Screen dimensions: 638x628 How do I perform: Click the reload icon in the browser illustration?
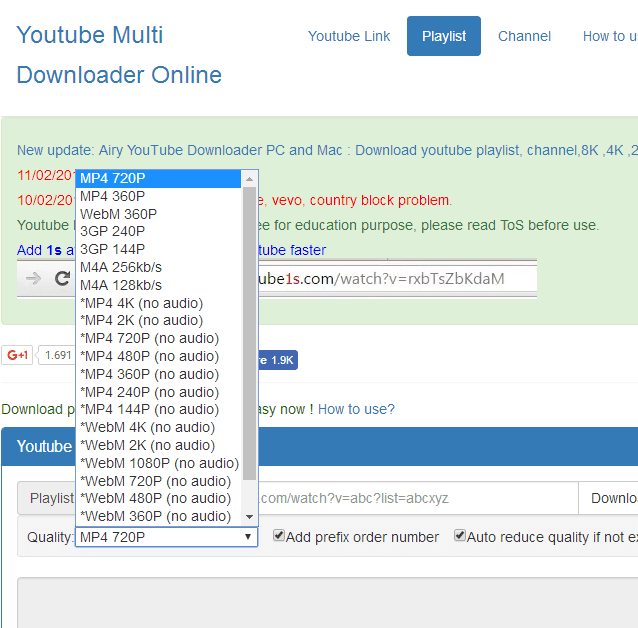coord(62,278)
